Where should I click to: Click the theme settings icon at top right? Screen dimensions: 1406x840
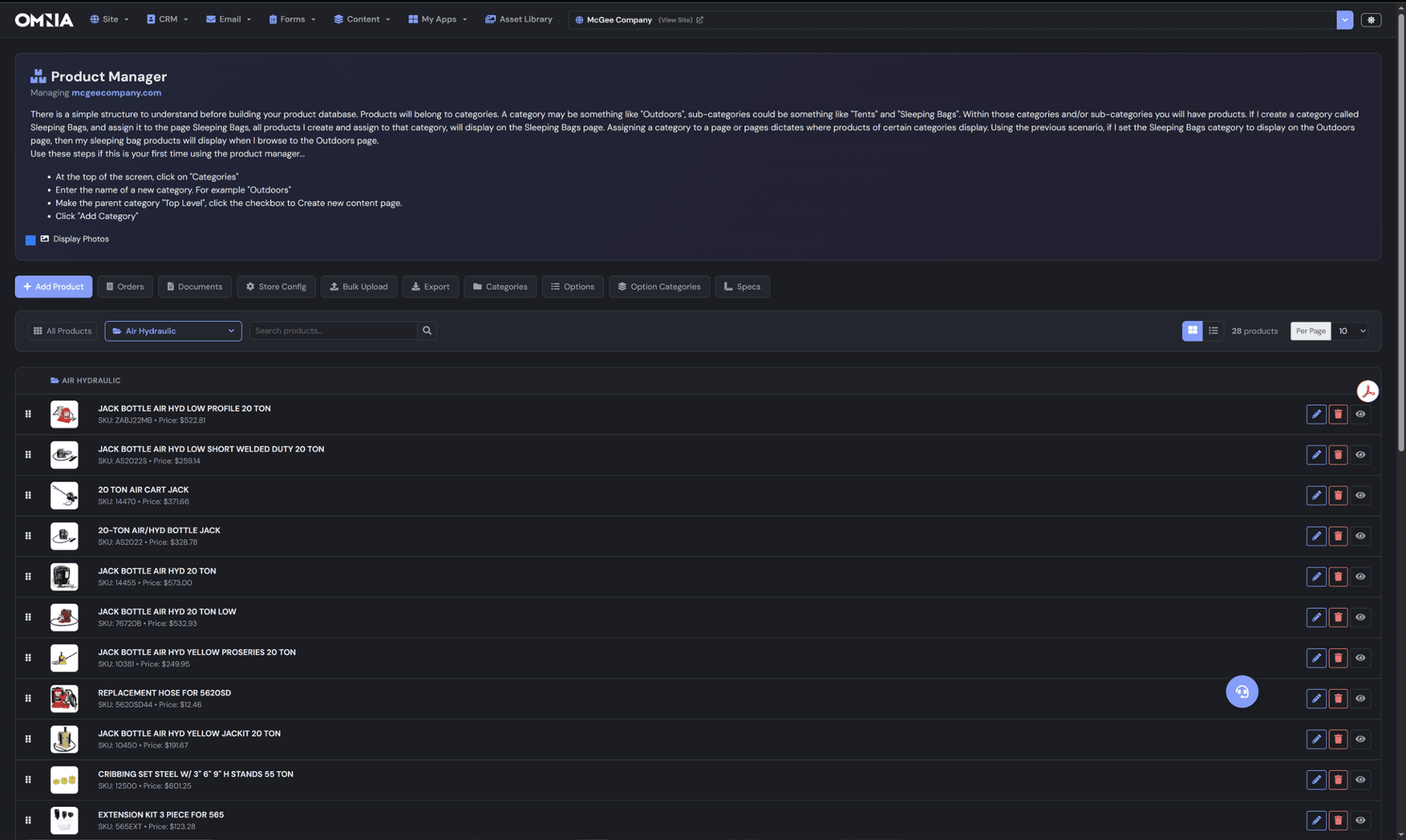click(x=1371, y=20)
